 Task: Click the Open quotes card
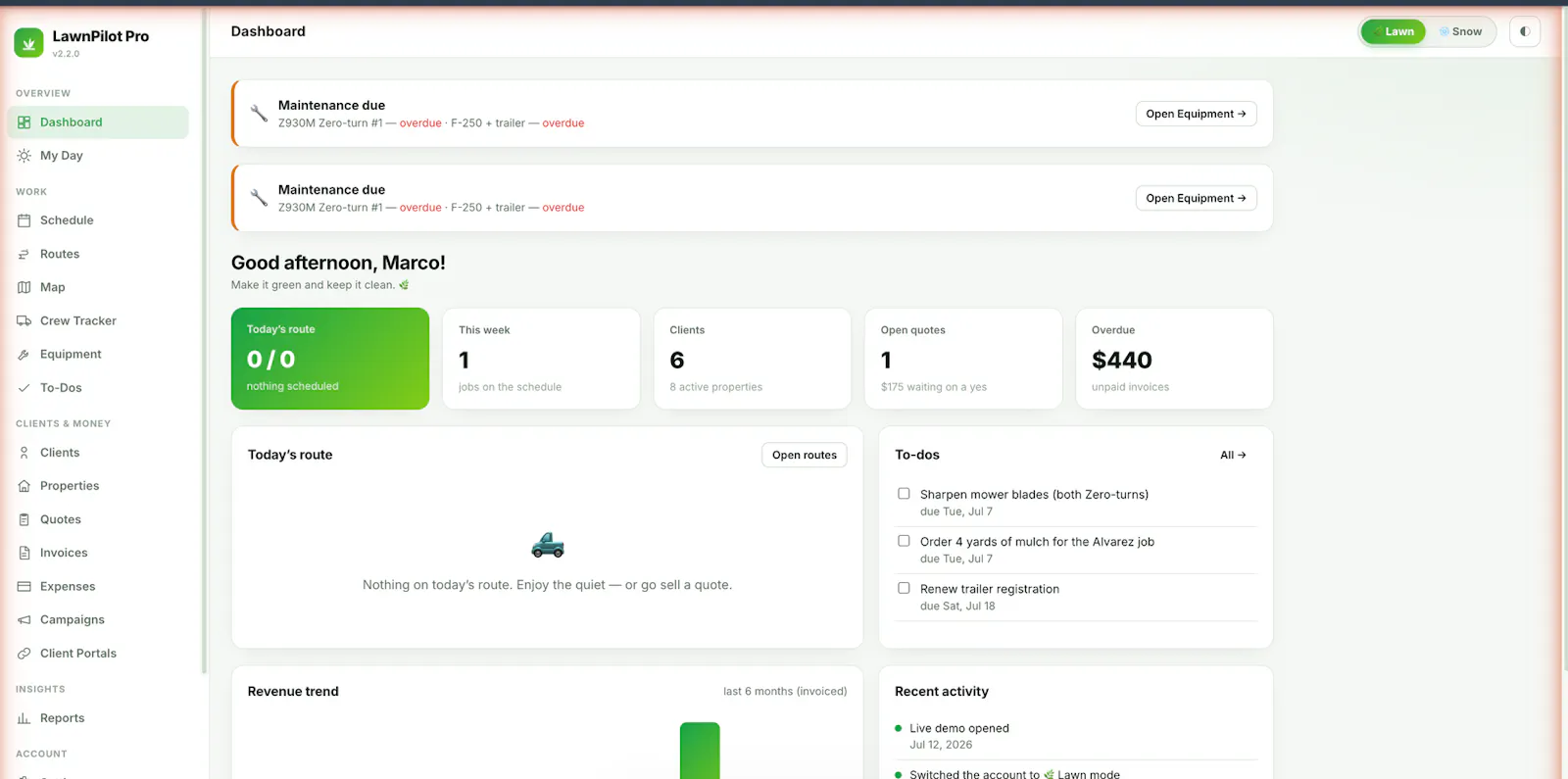point(963,359)
